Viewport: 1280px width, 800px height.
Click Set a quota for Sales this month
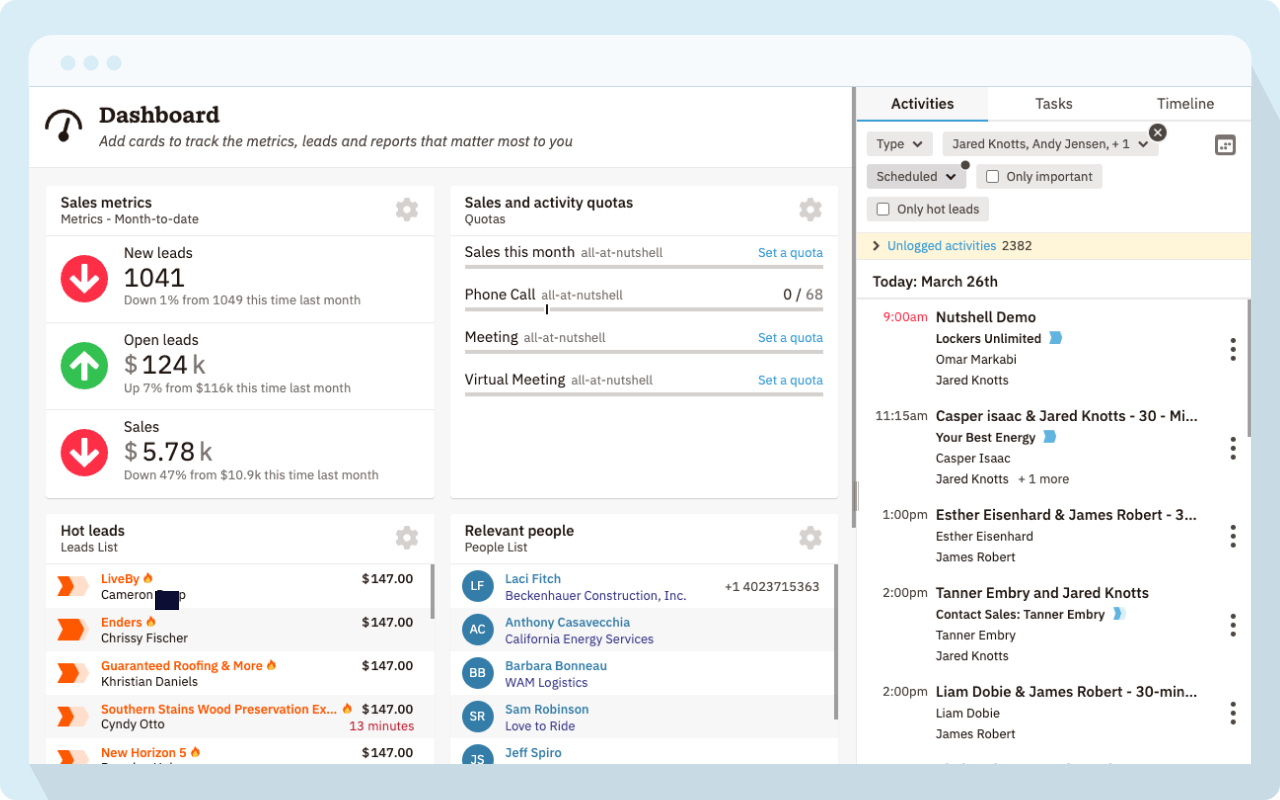point(790,253)
